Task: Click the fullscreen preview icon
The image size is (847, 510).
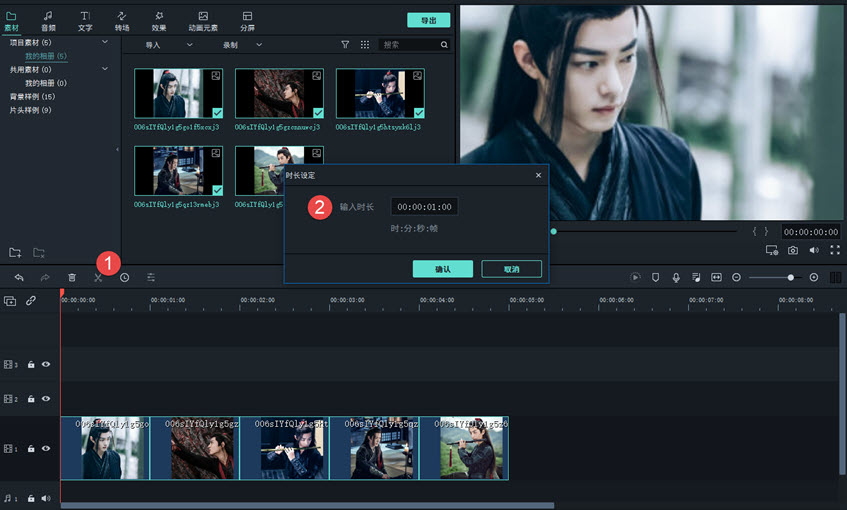Action: tap(835, 250)
